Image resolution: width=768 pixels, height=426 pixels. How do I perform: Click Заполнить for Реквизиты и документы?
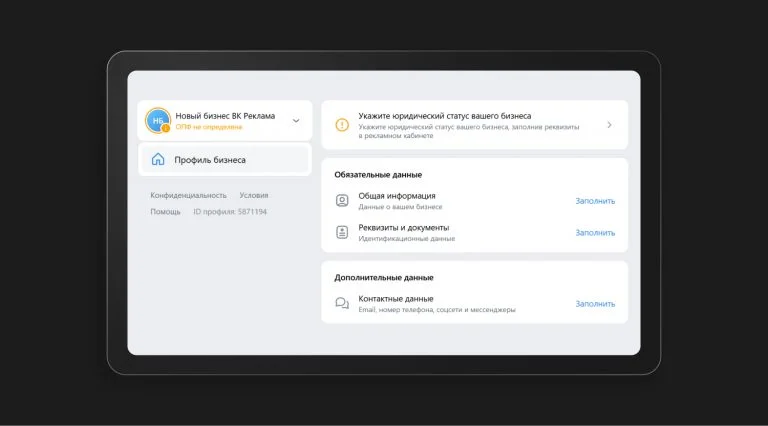click(595, 233)
